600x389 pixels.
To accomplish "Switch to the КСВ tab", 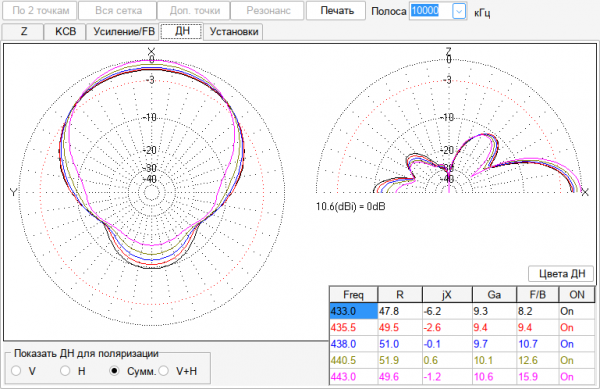I will pos(65,31).
